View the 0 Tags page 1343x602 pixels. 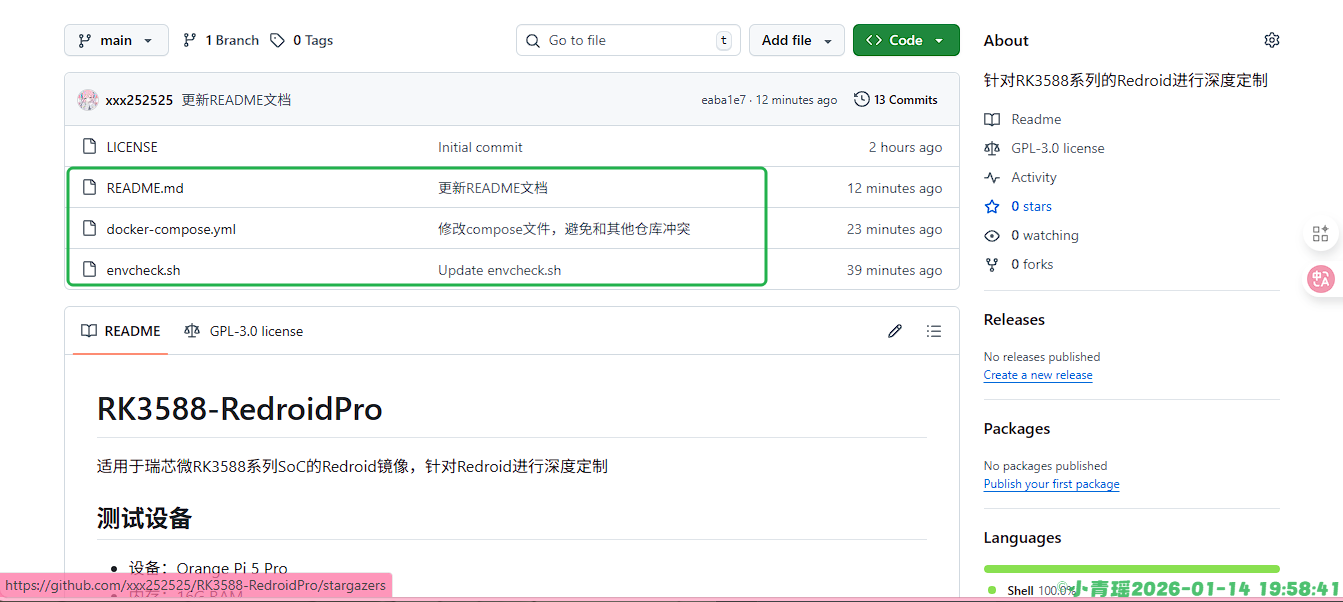coord(311,40)
